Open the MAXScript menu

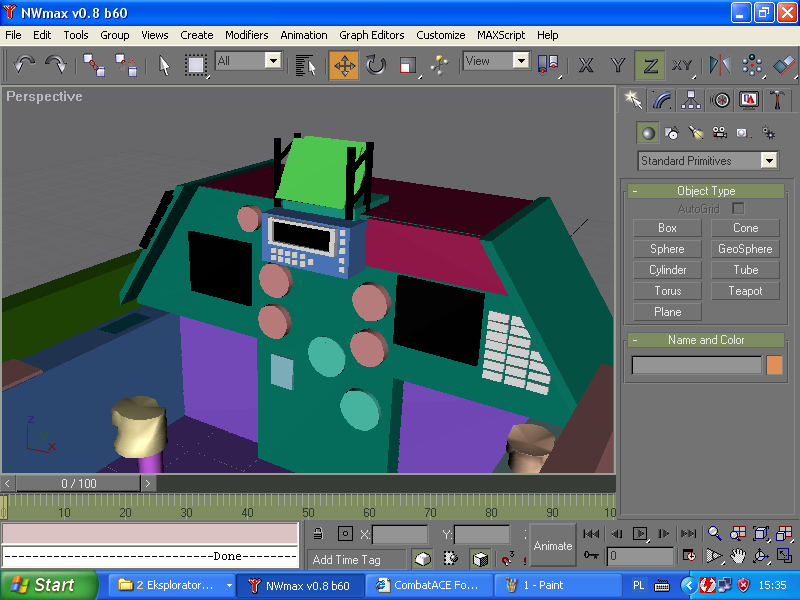click(x=501, y=35)
